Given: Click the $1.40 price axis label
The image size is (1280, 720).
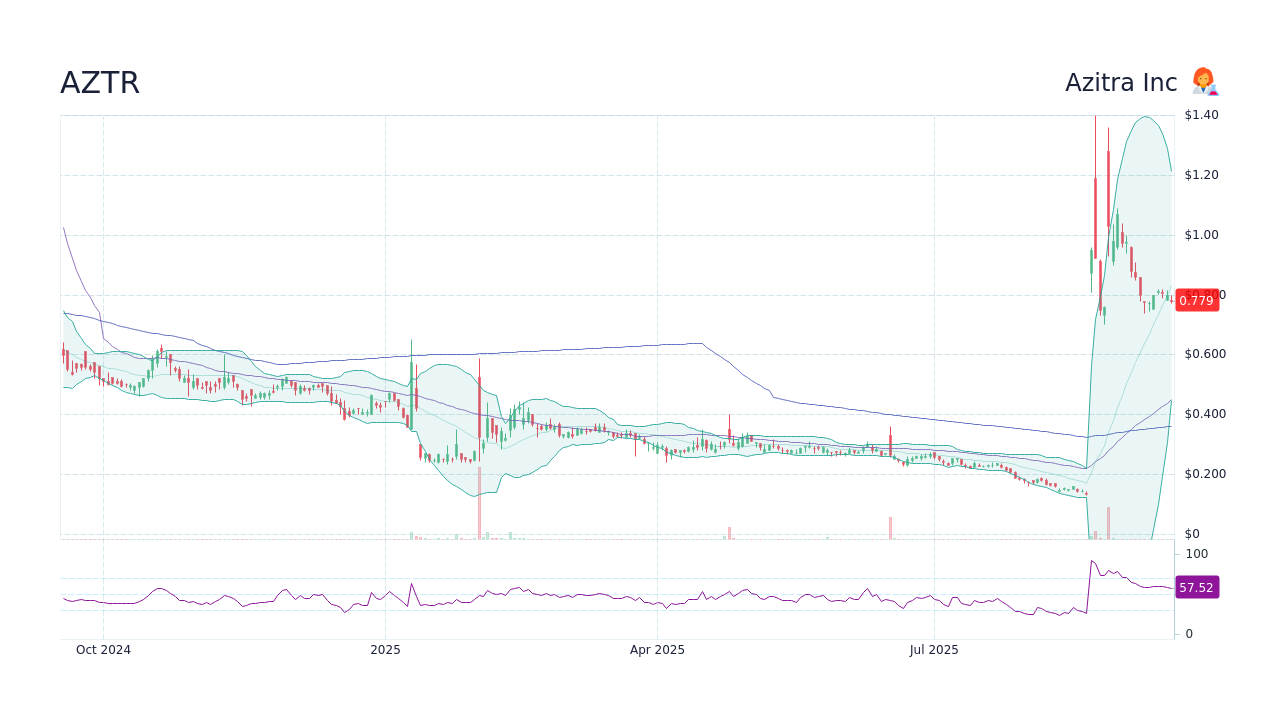Looking at the screenshot, I should [x=1200, y=114].
